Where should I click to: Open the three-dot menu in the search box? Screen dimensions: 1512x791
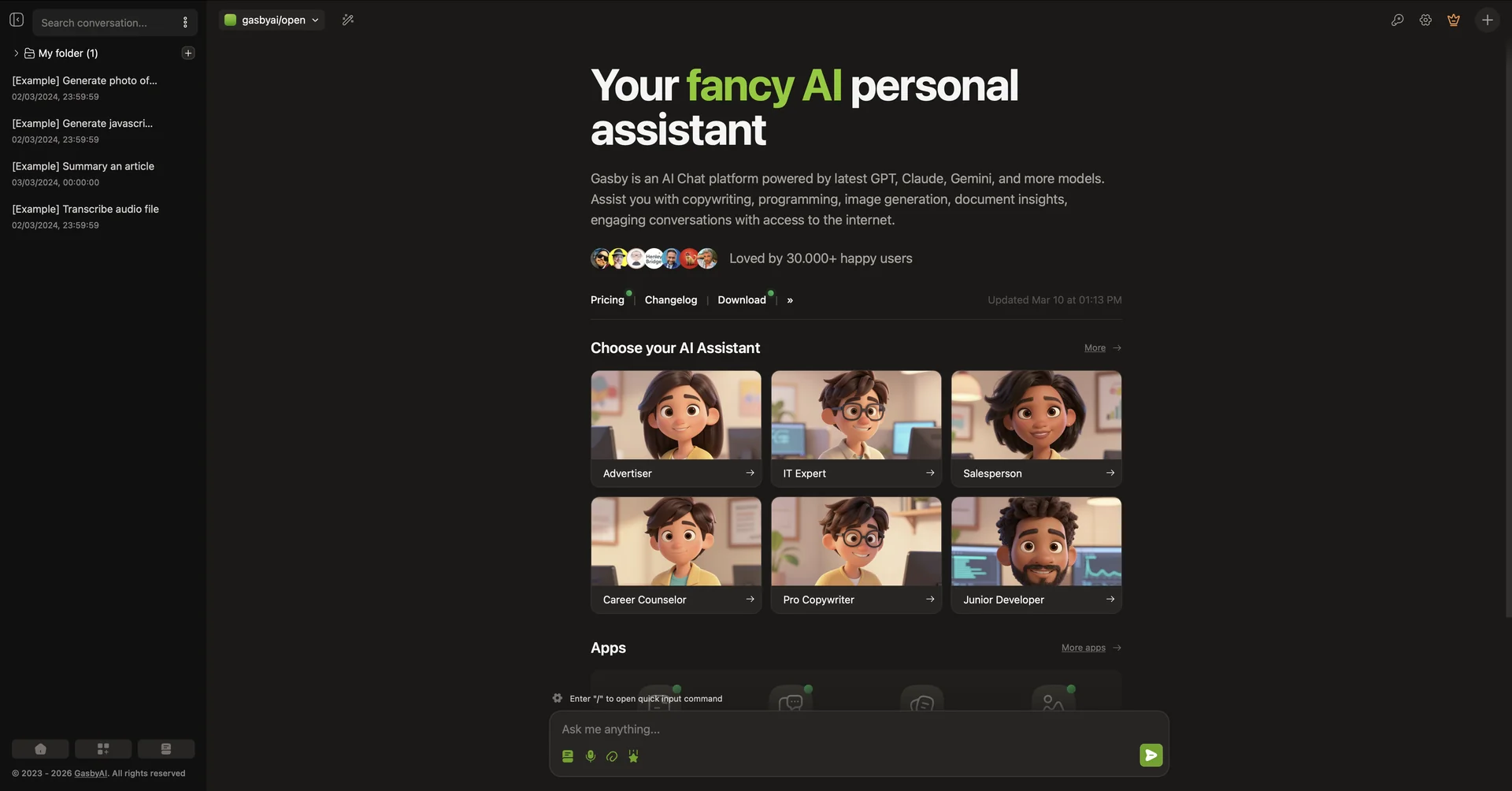[185, 22]
